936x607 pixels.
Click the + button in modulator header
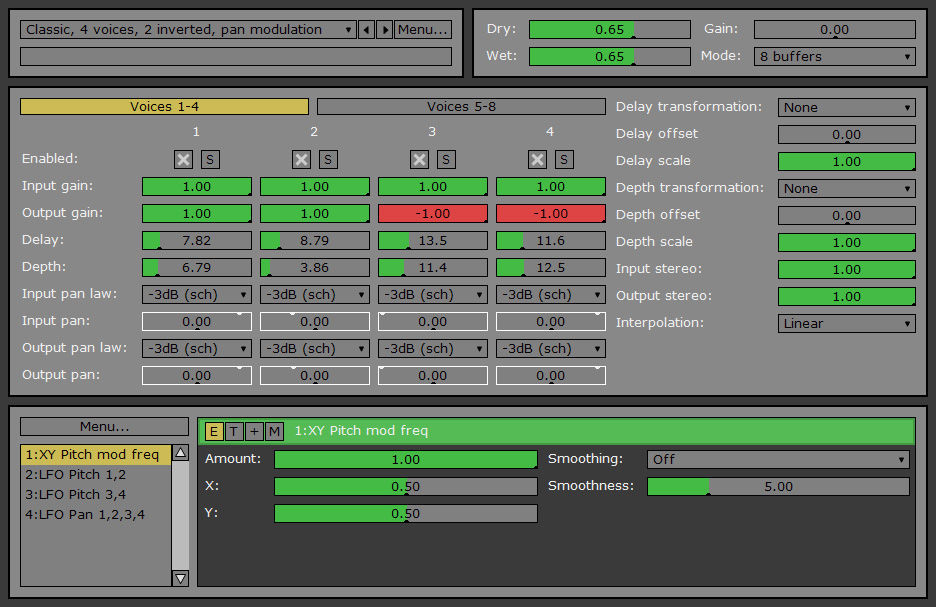pyautogui.click(x=254, y=431)
